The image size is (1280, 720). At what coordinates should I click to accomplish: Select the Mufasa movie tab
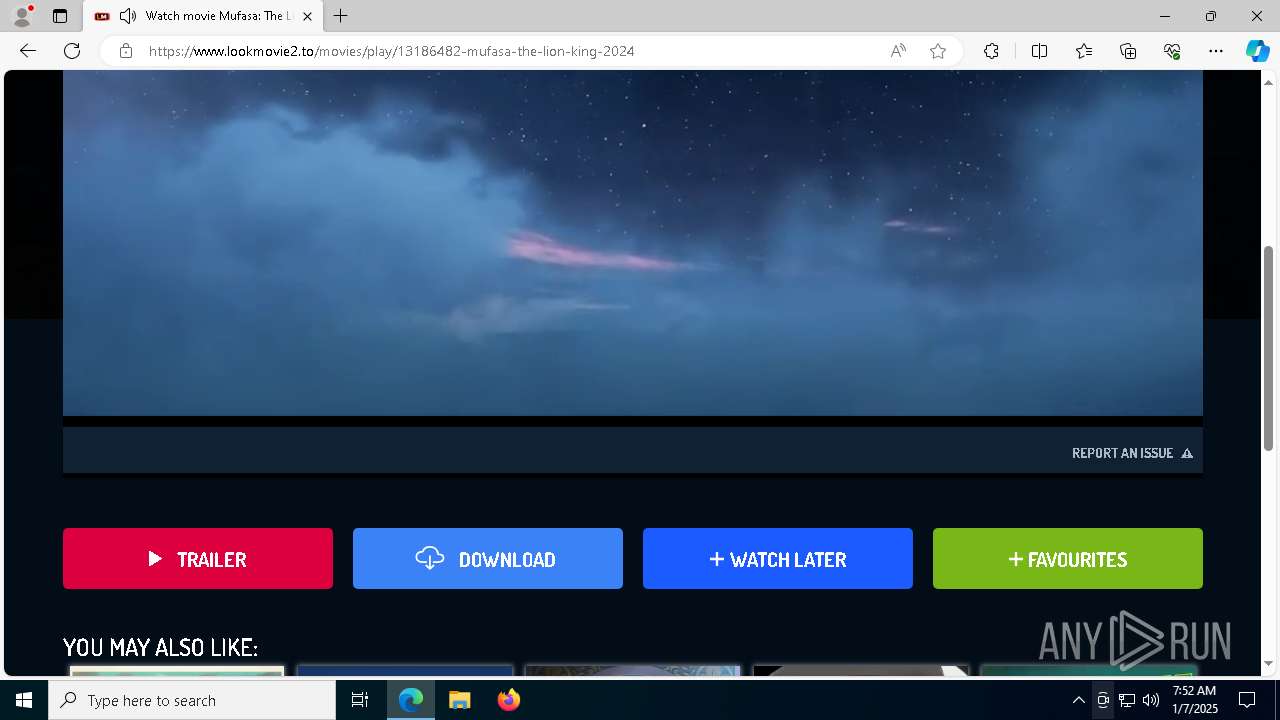tap(203, 16)
